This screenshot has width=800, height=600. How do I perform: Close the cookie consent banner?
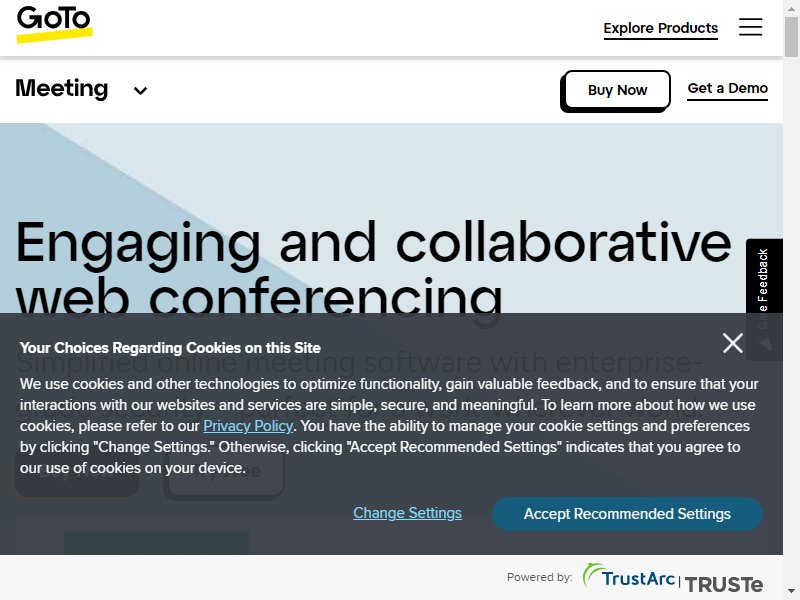(x=733, y=343)
